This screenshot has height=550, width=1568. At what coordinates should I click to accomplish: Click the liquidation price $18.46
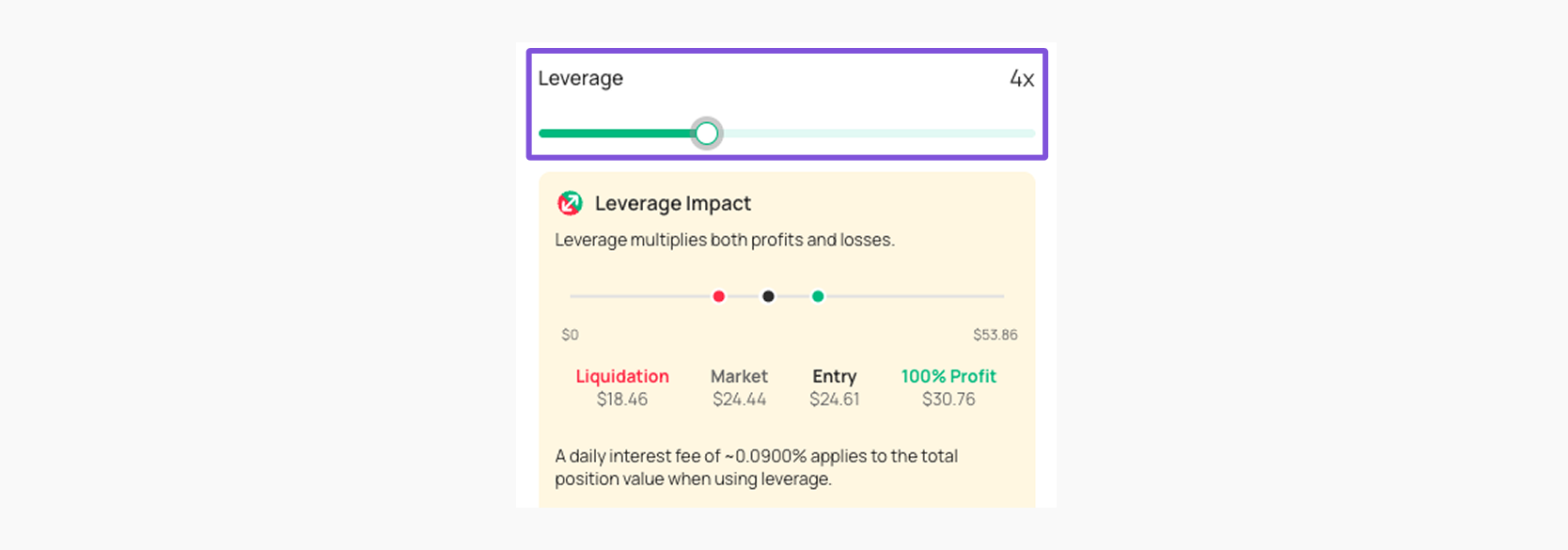click(621, 399)
